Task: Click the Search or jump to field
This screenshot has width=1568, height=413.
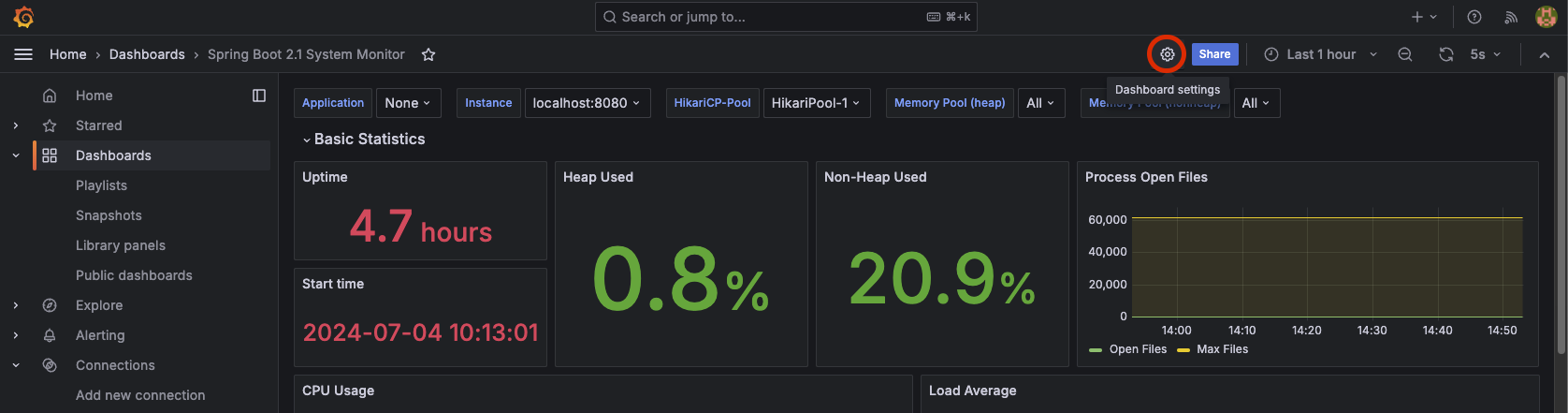Action: (x=786, y=17)
